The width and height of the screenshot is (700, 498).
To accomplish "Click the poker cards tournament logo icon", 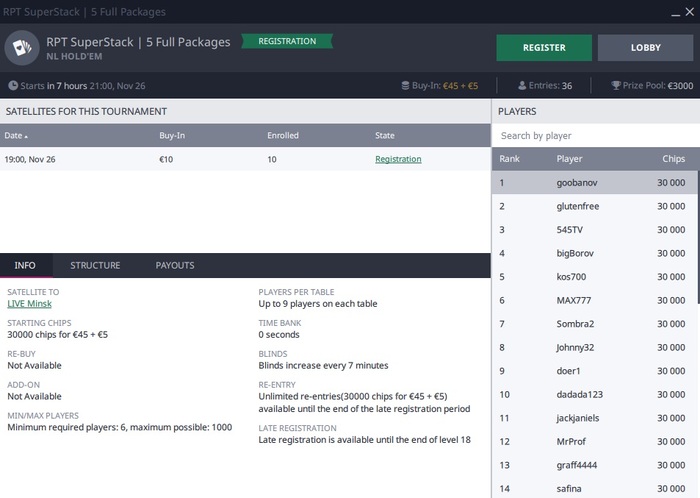I will click(x=22, y=48).
